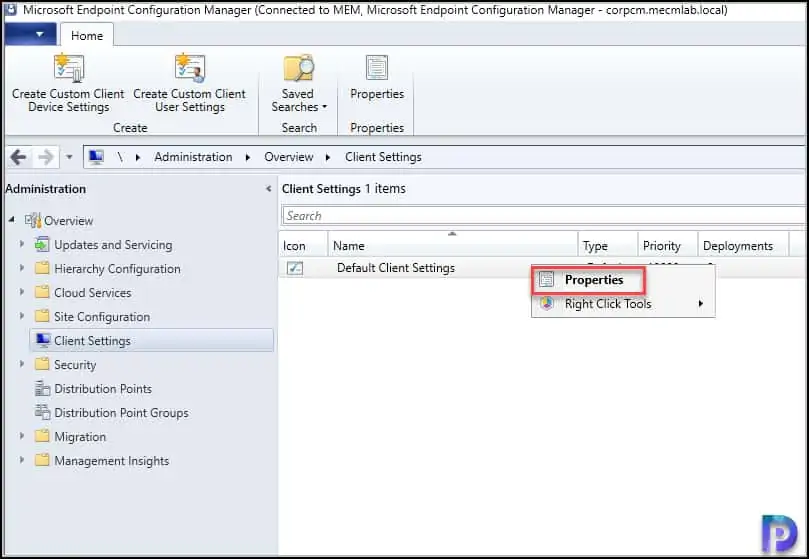The image size is (809, 559).
Task: Open the dropdown after Administration in the breadcrumb
Action: [x=248, y=157]
